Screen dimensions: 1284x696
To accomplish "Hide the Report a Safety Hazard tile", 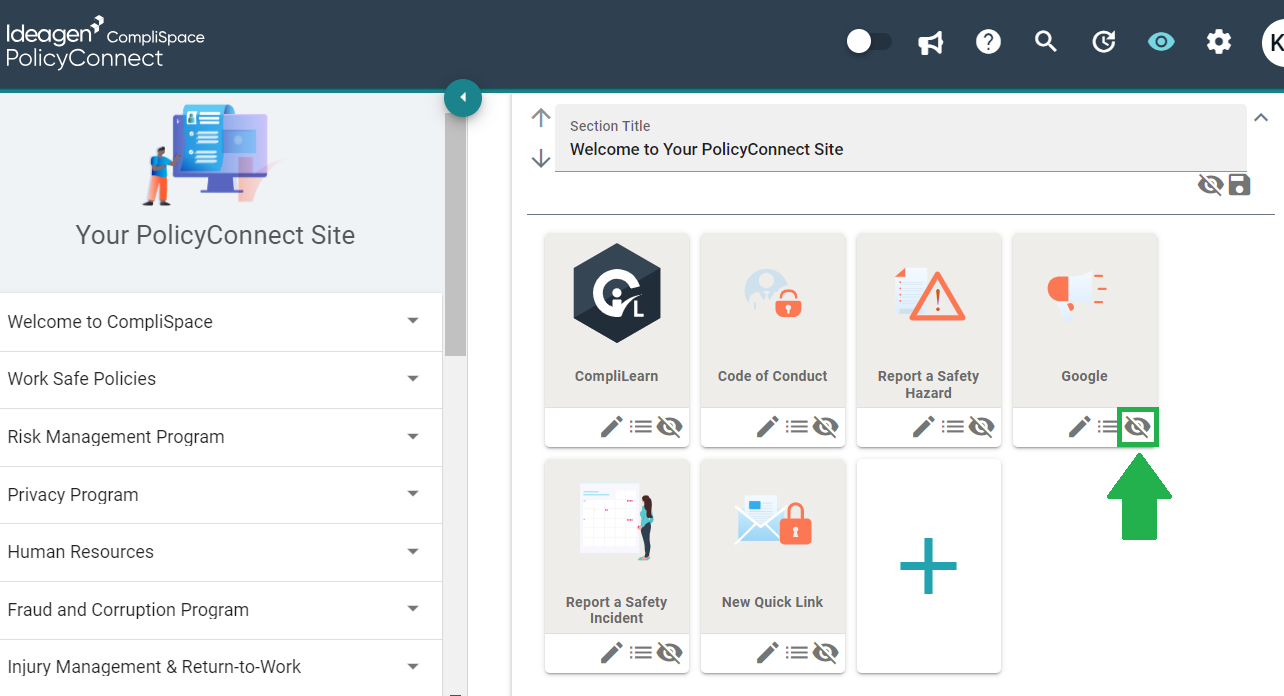I will [x=981, y=427].
